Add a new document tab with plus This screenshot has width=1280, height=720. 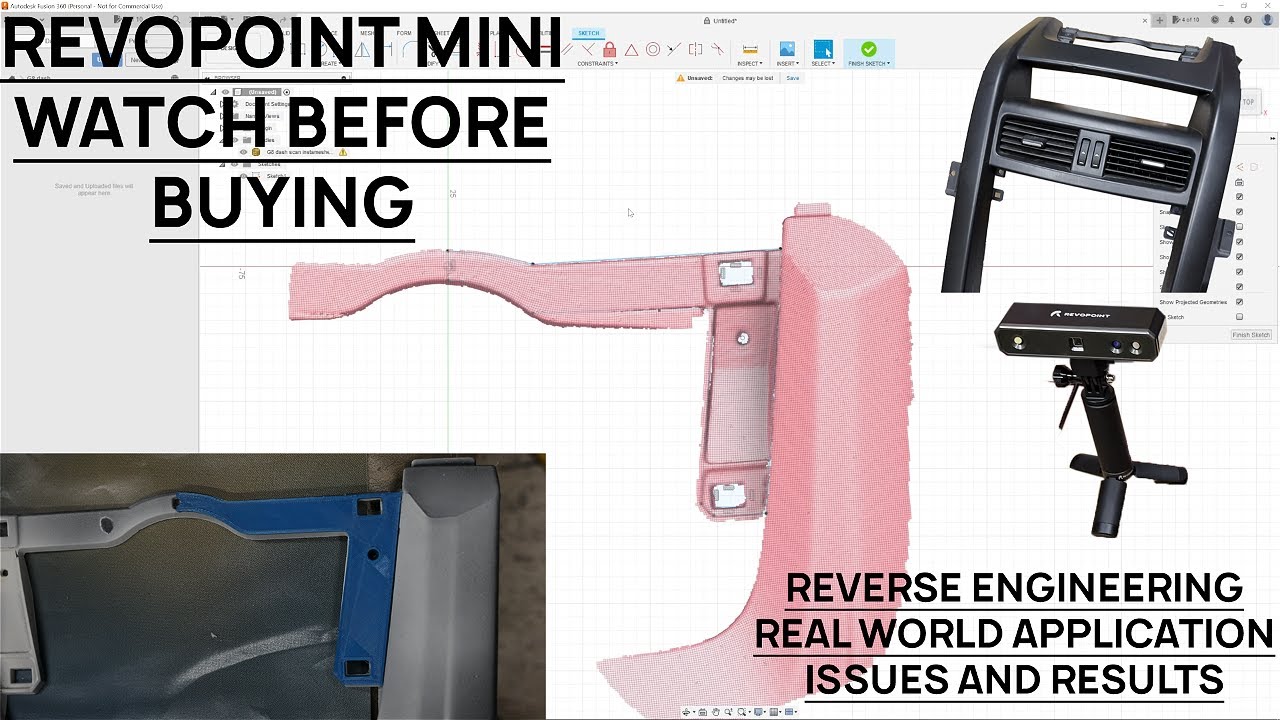click(x=1160, y=20)
